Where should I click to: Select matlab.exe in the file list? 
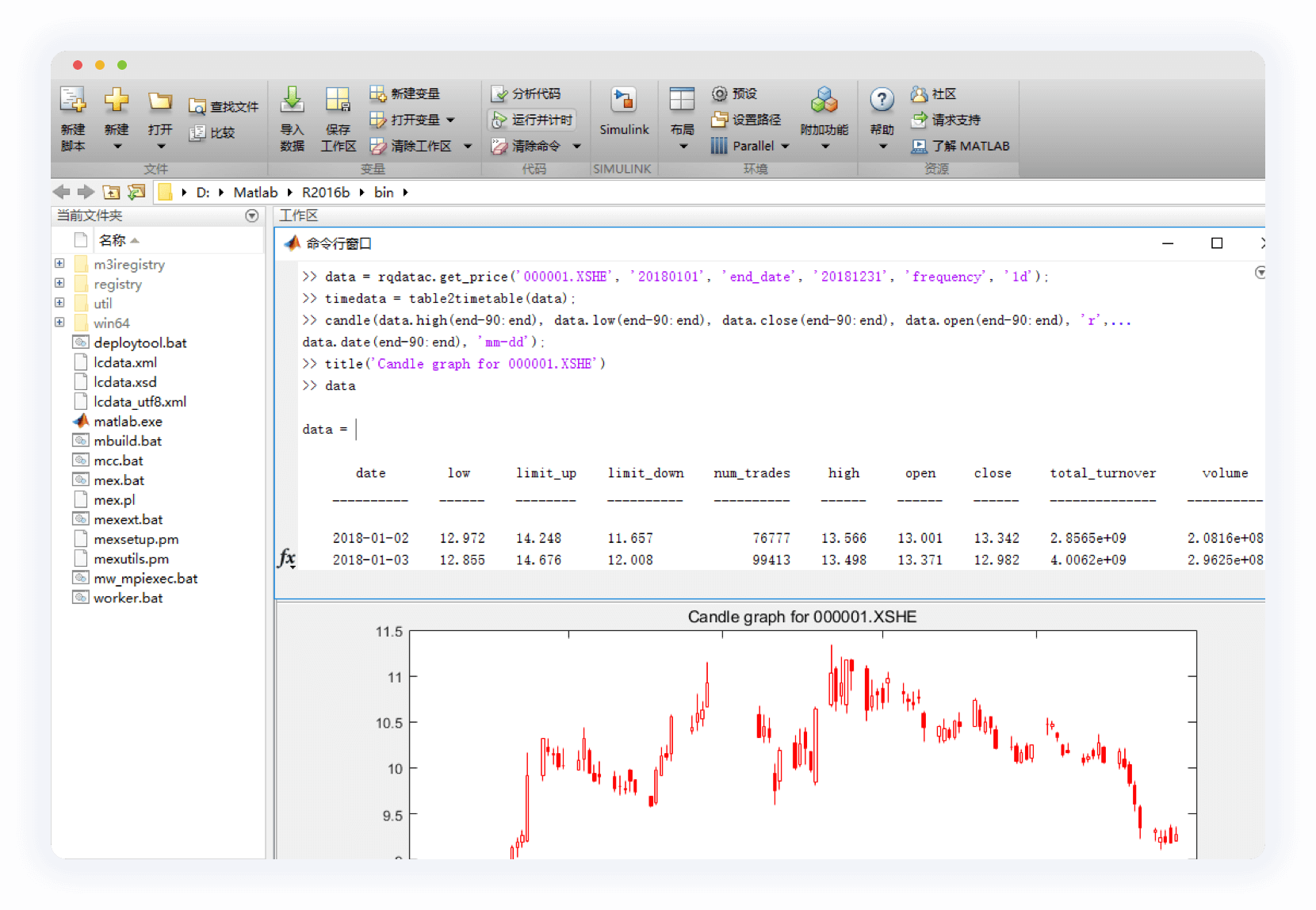click(x=128, y=422)
